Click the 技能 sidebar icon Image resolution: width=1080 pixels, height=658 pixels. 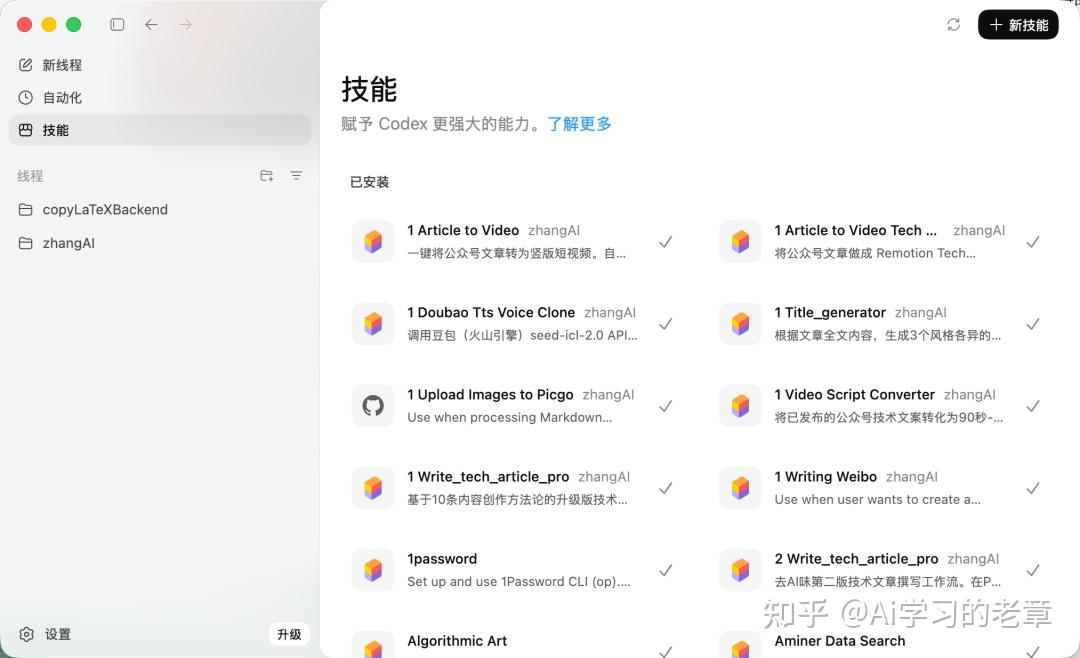coord(25,130)
